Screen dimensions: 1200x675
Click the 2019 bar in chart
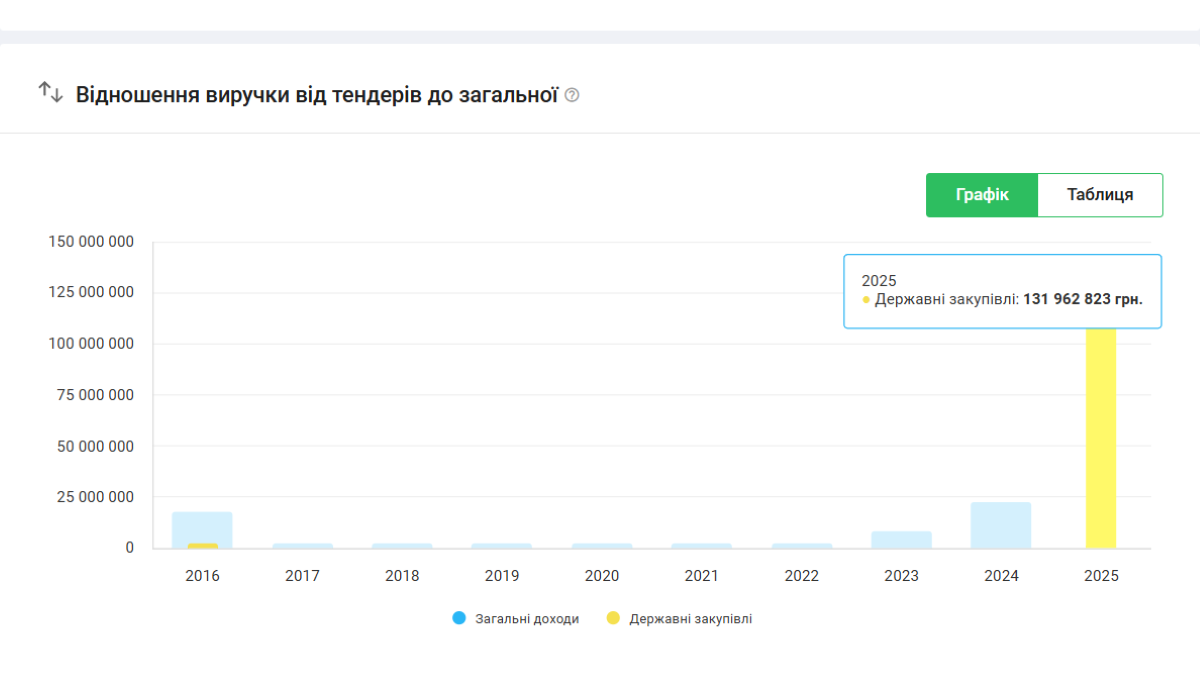pos(502,545)
